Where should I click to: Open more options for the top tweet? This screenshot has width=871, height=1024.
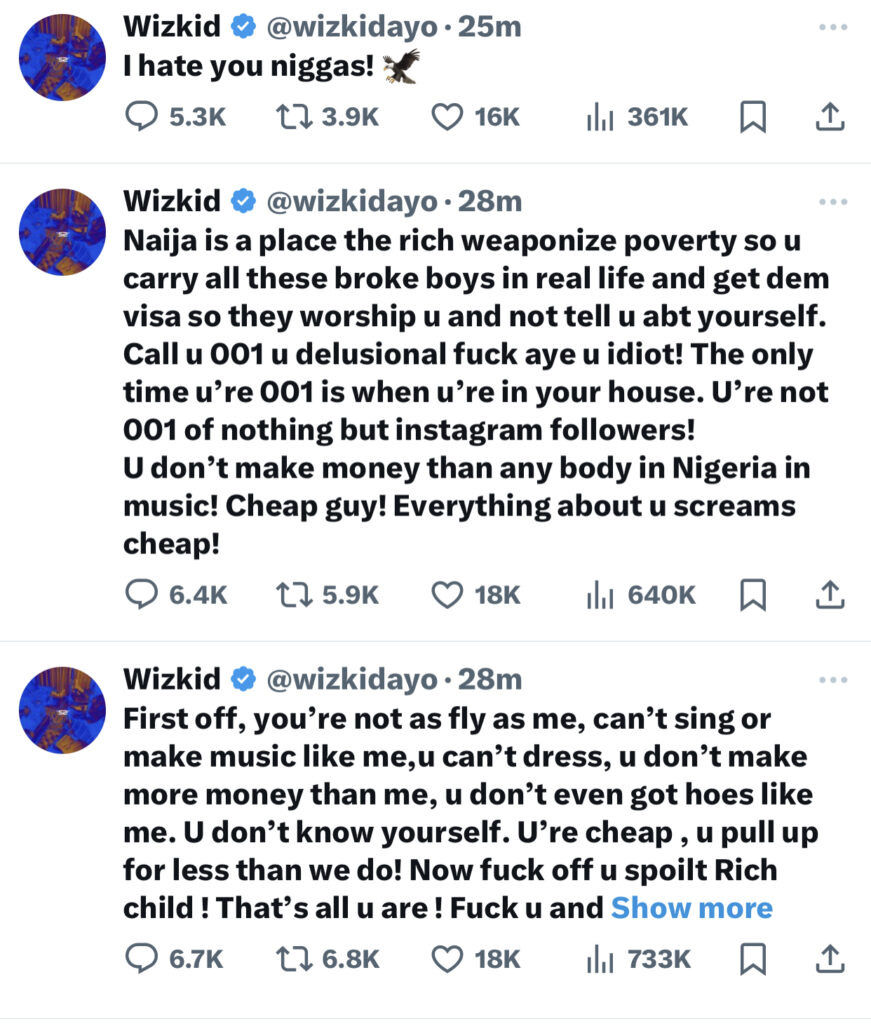coord(832,28)
